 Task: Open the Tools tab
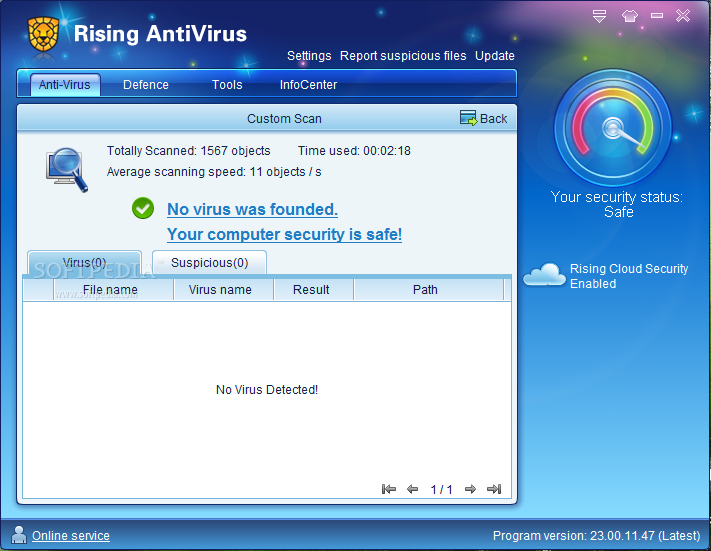pos(227,85)
